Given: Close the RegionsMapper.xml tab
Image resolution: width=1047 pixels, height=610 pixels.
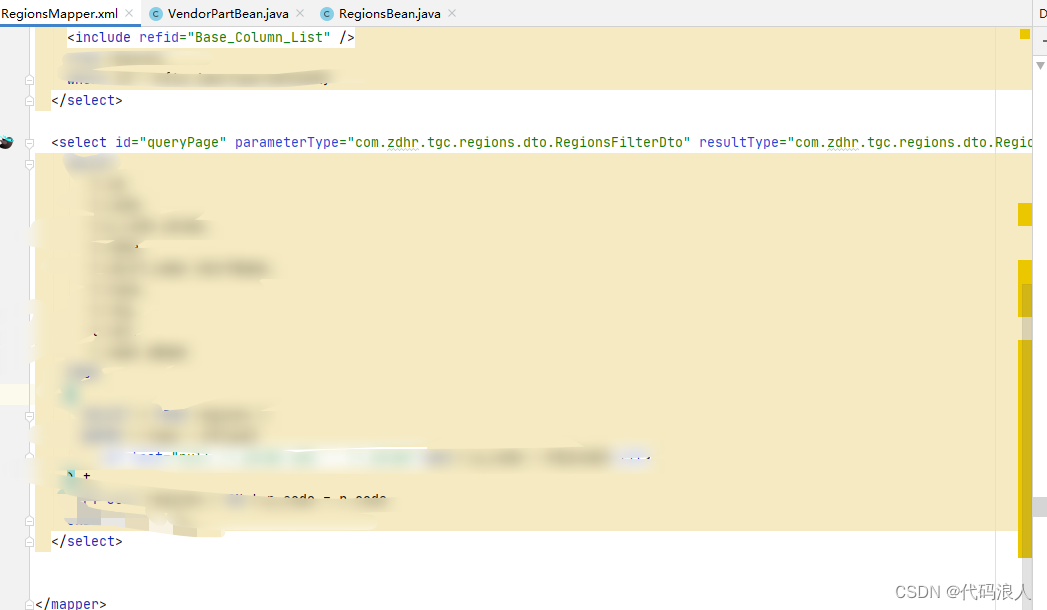Looking at the screenshot, I should [x=129, y=13].
